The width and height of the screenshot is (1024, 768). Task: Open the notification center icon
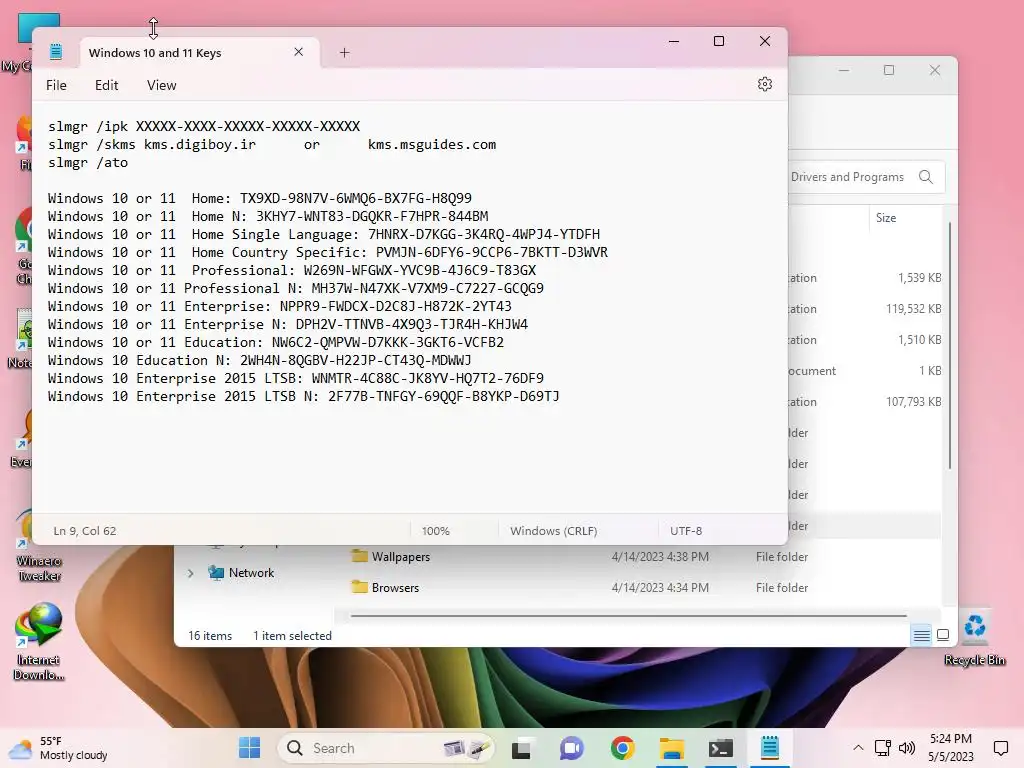click(1000, 748)
